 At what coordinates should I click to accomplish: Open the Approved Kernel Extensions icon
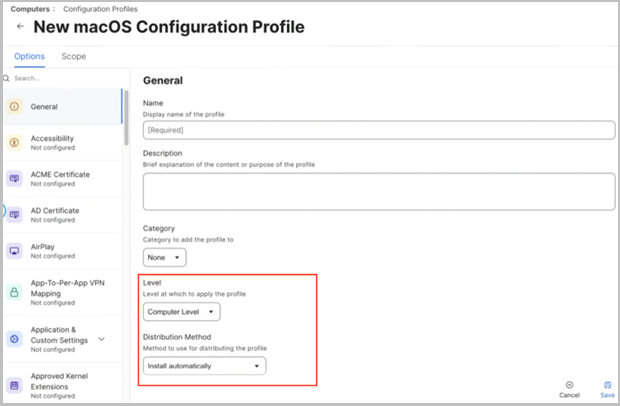click(14, 385)
